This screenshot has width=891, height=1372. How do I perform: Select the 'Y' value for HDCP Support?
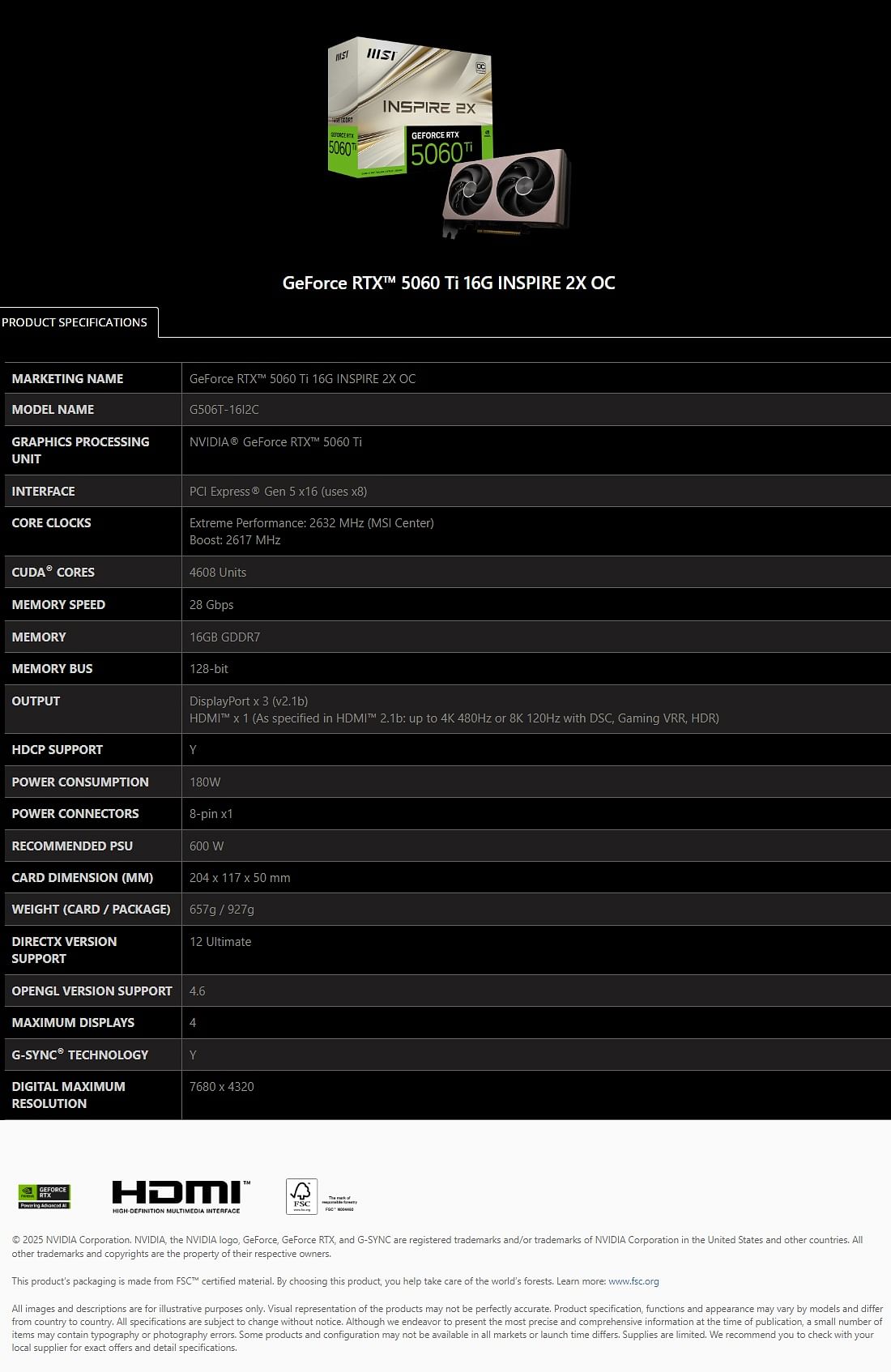click(193, 750)
